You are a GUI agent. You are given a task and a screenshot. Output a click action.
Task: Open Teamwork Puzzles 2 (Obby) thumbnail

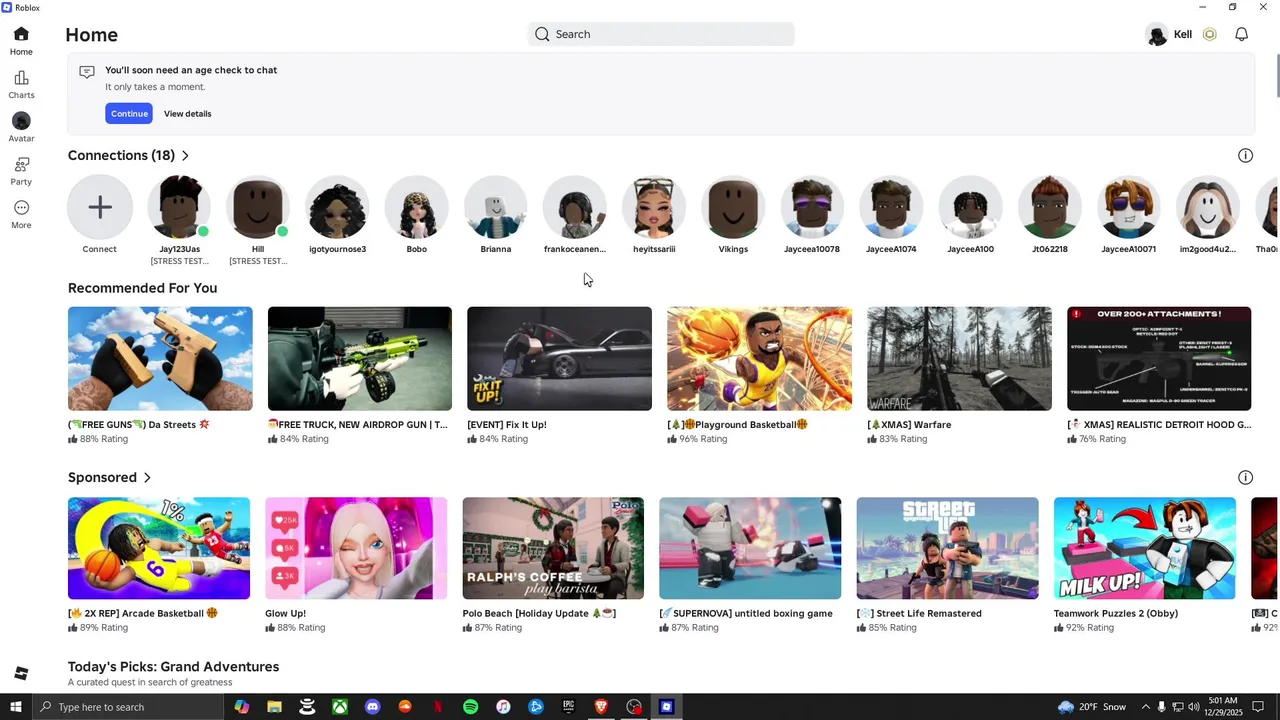click(x=1145, y=548)
